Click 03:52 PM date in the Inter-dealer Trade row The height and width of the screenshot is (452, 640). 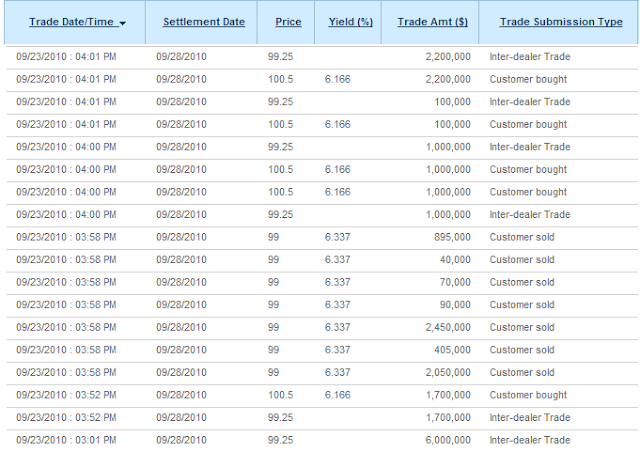(66, 418)
